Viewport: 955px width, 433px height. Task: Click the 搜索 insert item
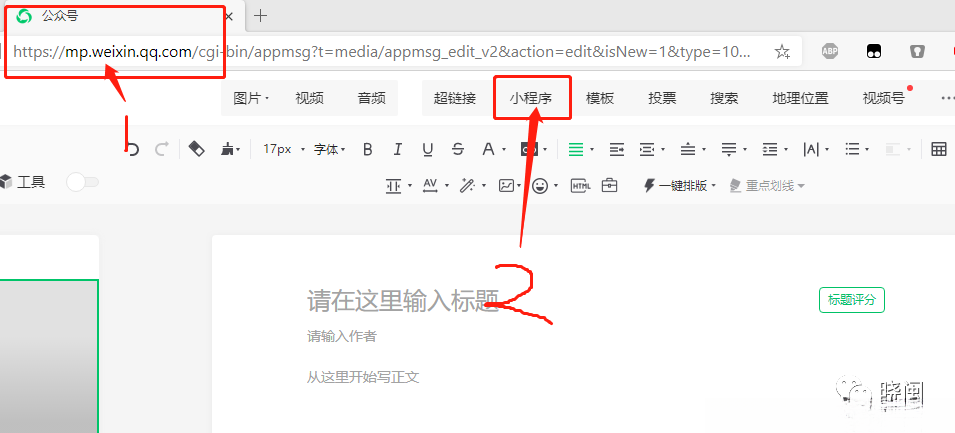pyautogui.click(x=724, y=98)
